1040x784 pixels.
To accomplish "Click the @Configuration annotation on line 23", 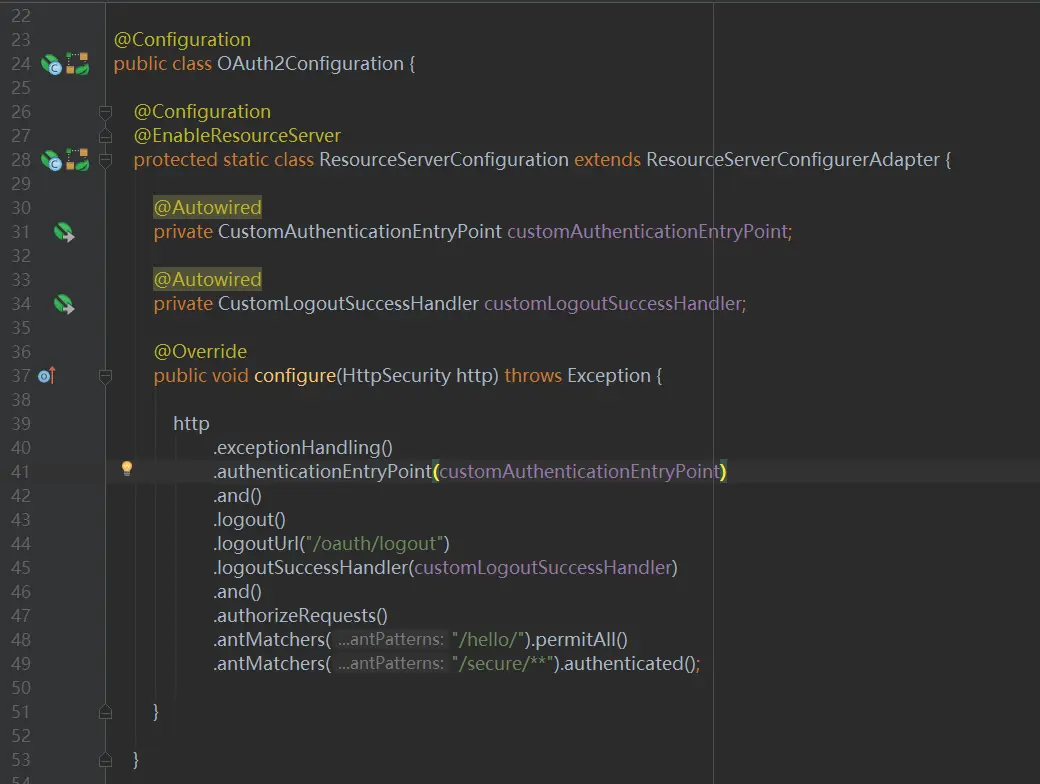I will point(182,40).
